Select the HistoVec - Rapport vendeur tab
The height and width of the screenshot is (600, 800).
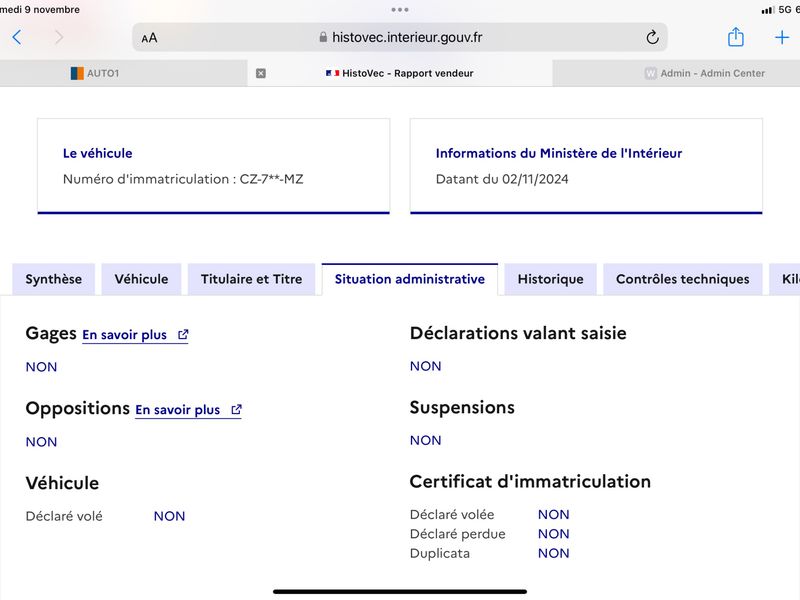pos(400,73)
